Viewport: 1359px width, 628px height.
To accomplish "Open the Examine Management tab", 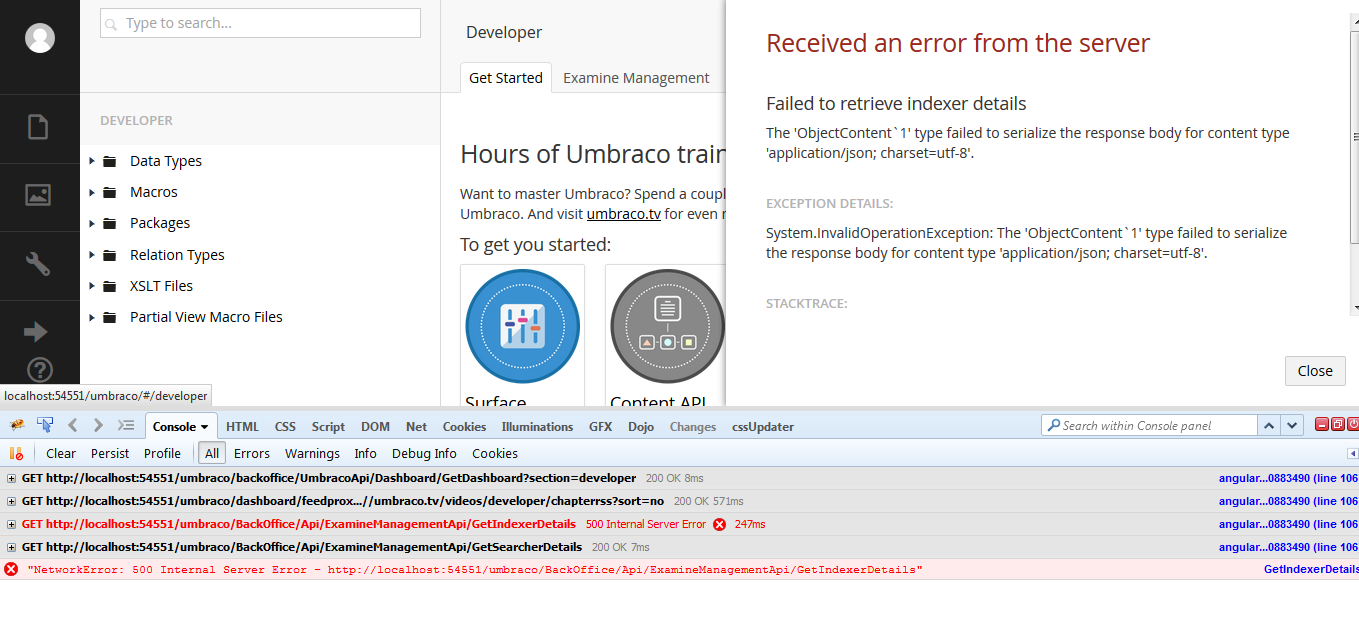I will (x=636, y=78).
